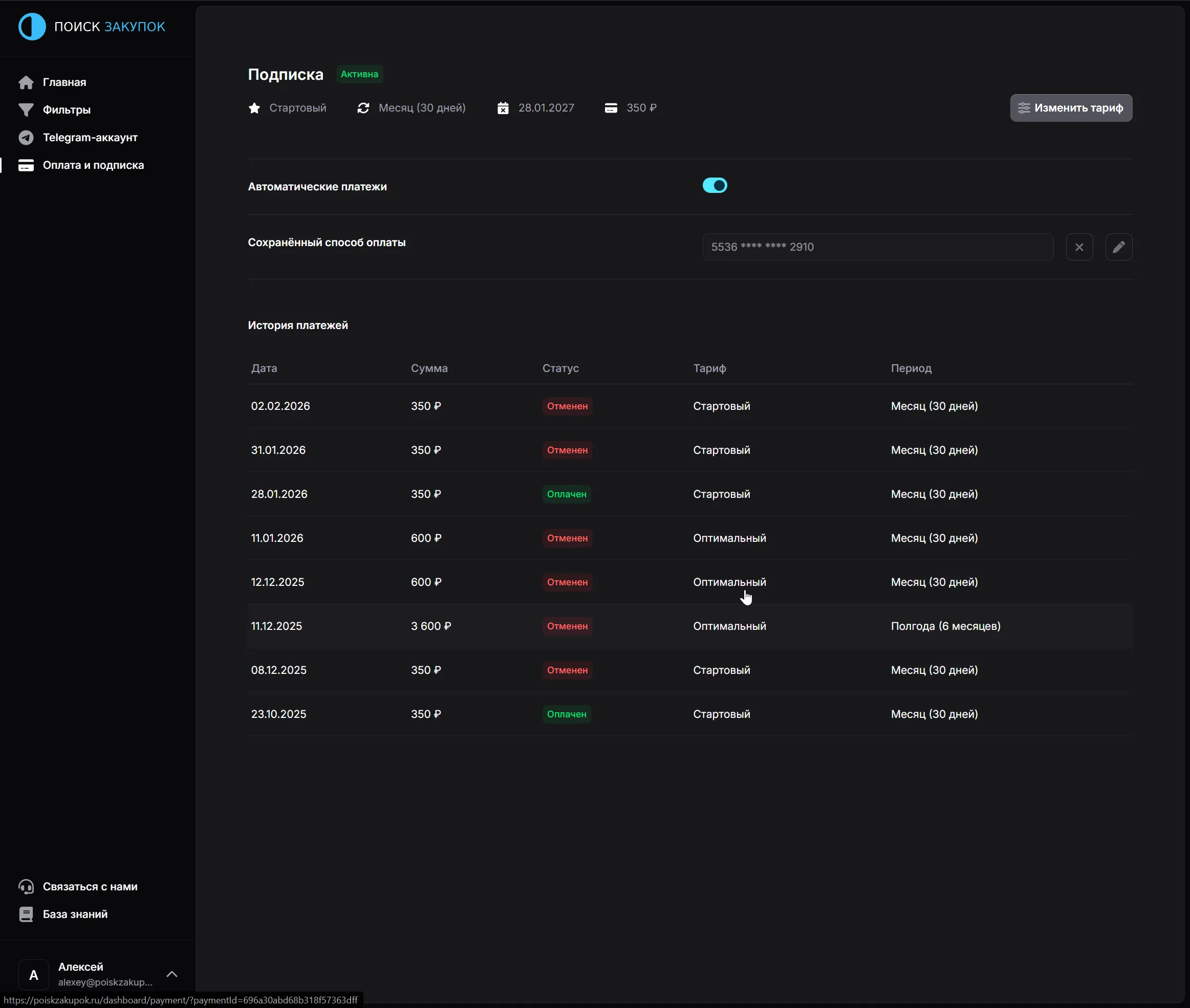This screenshot has height=1008, width=1190.
Task: Click the funnel icon for Фильтры
Action: [26, 109]
